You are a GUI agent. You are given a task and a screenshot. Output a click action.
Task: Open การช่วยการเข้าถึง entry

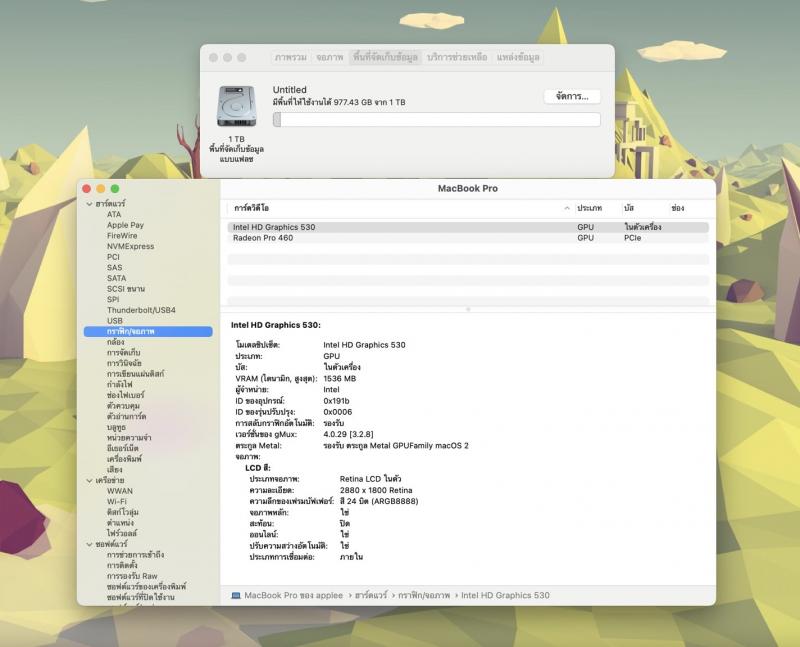[x=136, y=555]
